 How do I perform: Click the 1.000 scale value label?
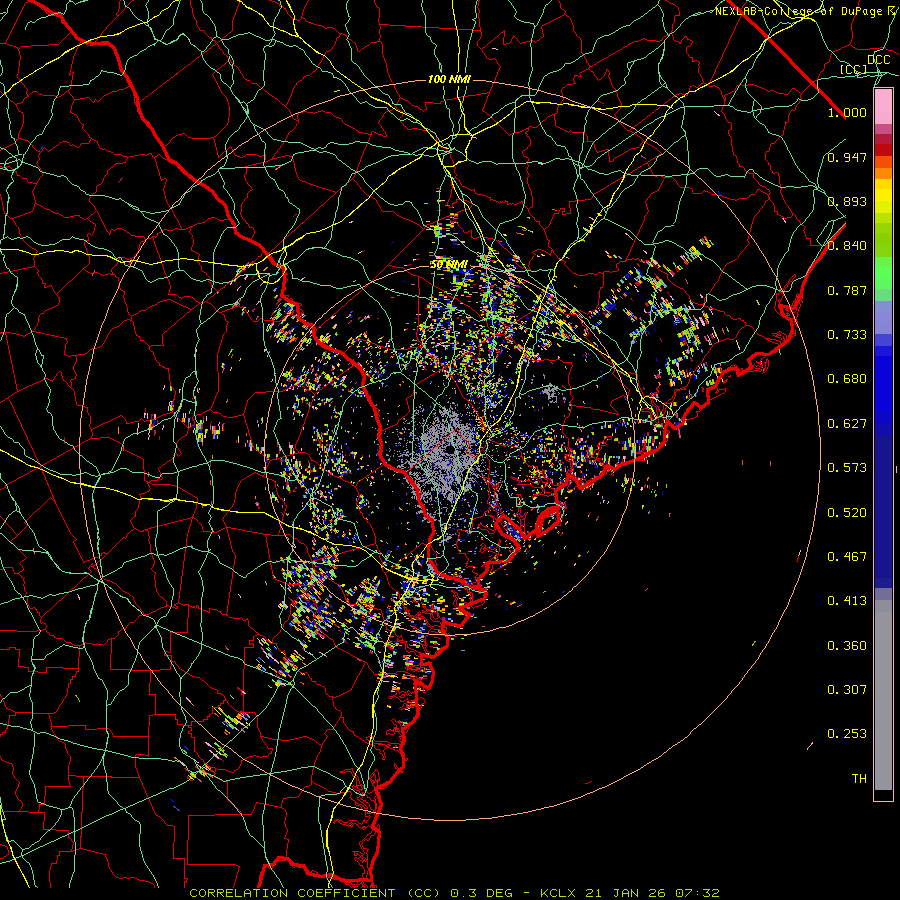(847, 112)
